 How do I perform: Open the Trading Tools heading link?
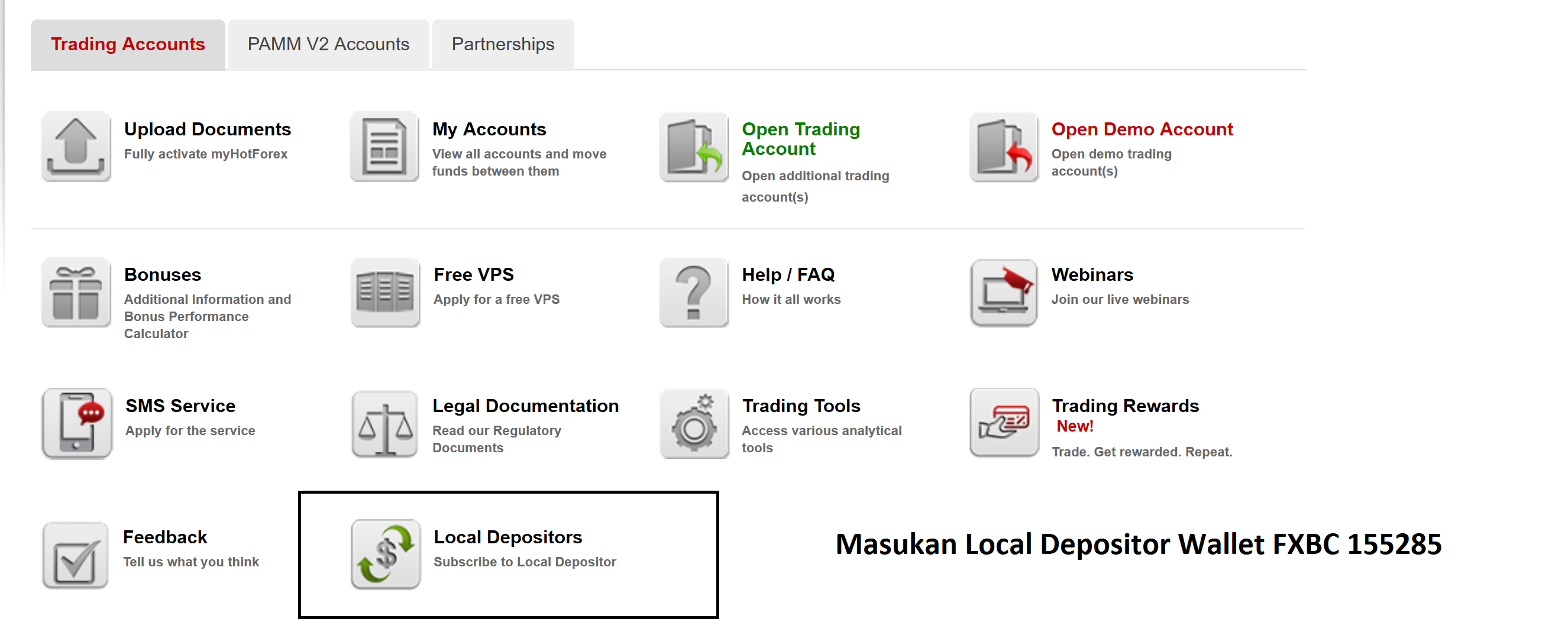pos(801,406)
